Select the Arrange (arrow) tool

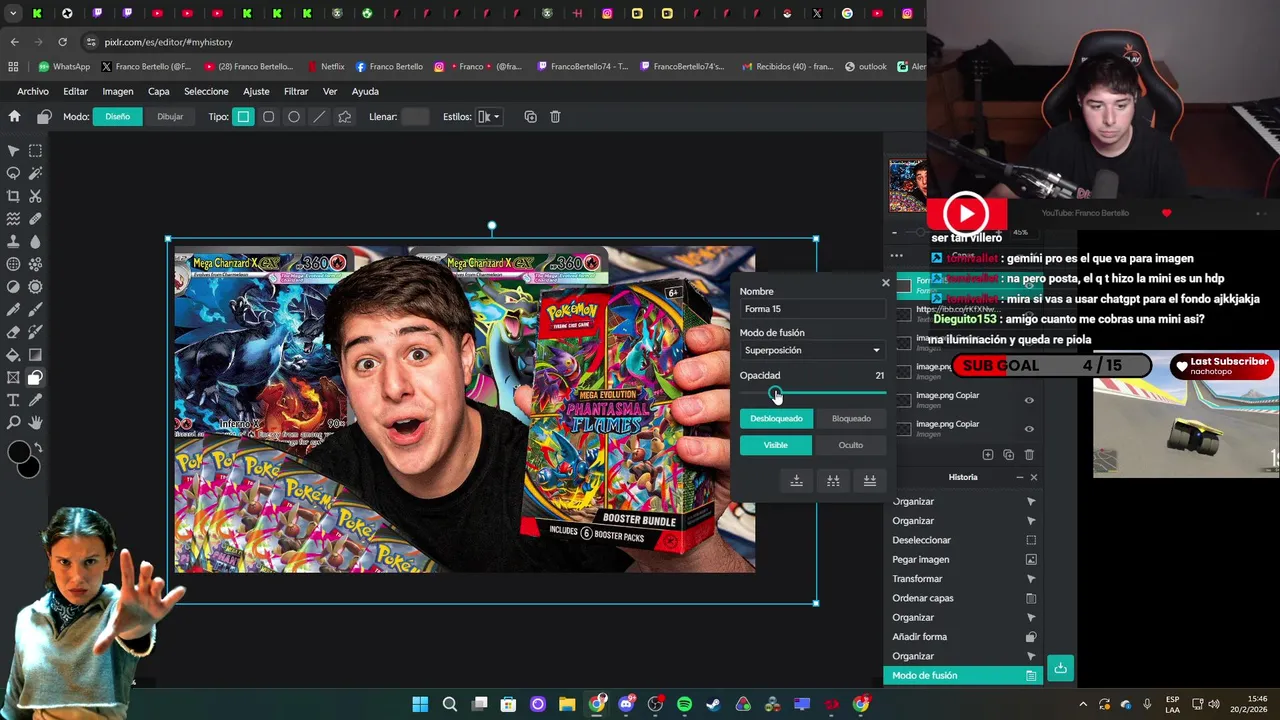13,150
